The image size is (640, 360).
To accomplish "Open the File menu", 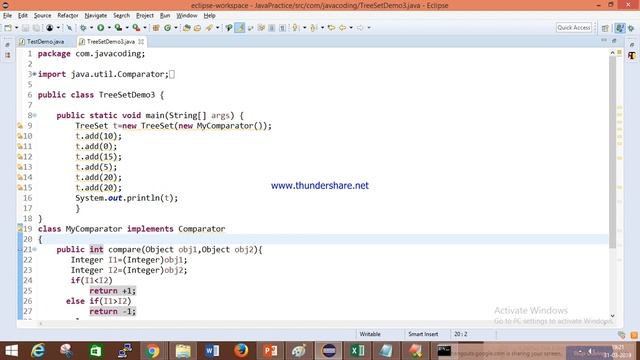I will coord(7,16).
